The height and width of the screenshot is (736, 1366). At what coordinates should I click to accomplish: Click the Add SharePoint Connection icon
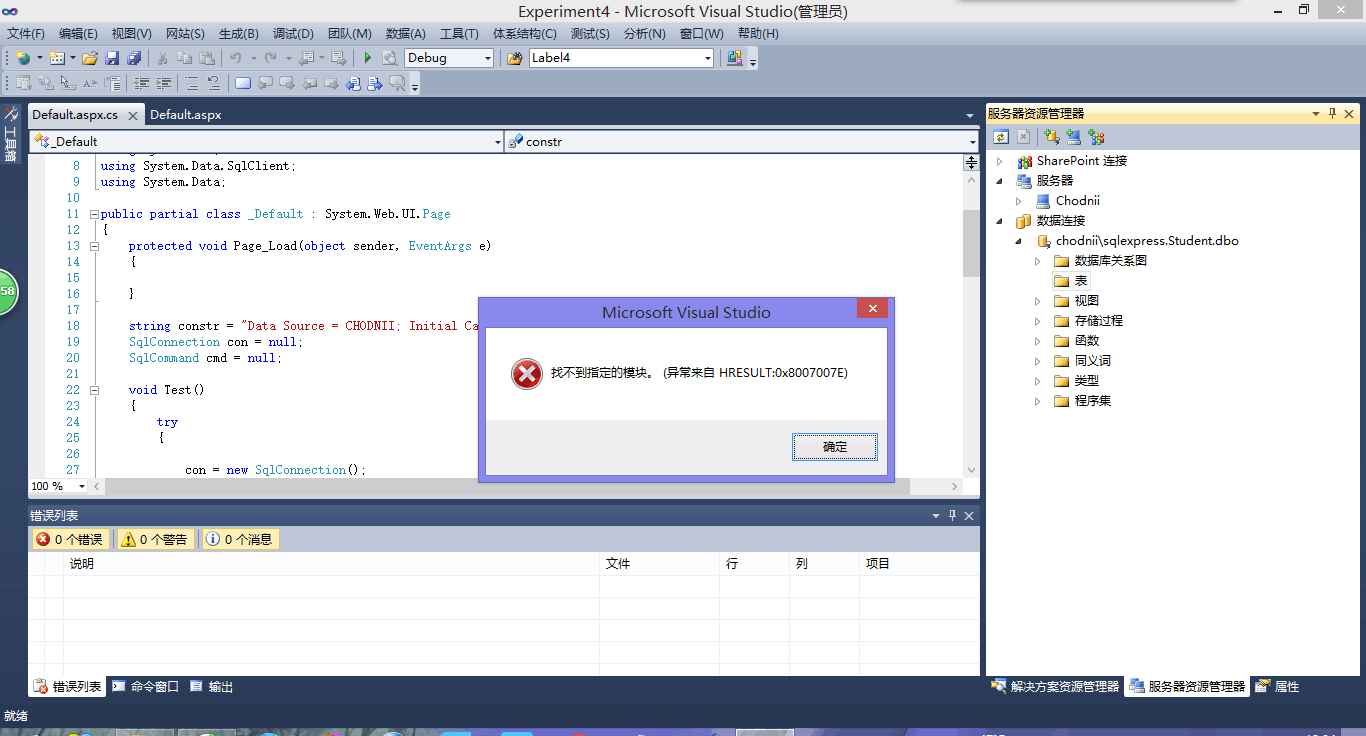1096,137
